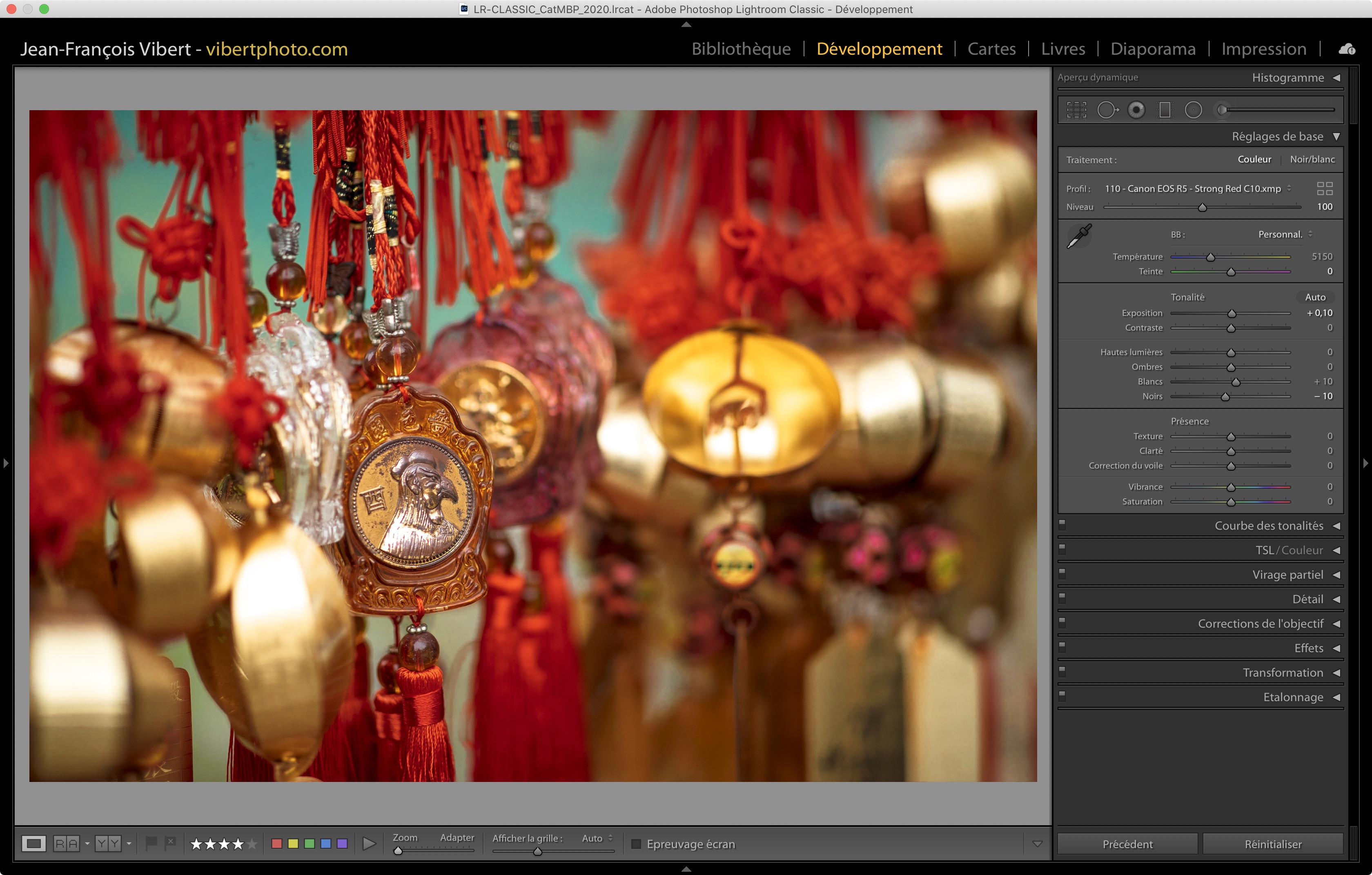Screen dimensions: 1372x875
Task: Click the cloud sync status icon
Action: [1347, 49]
